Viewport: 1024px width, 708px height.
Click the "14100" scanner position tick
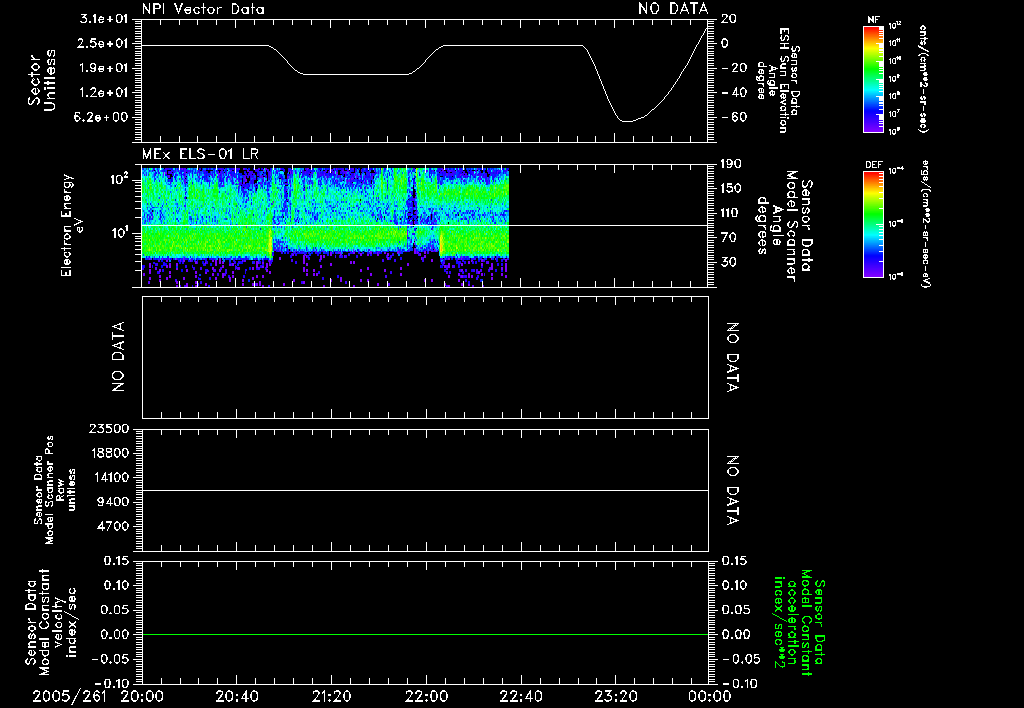click(x=110, y=477)
